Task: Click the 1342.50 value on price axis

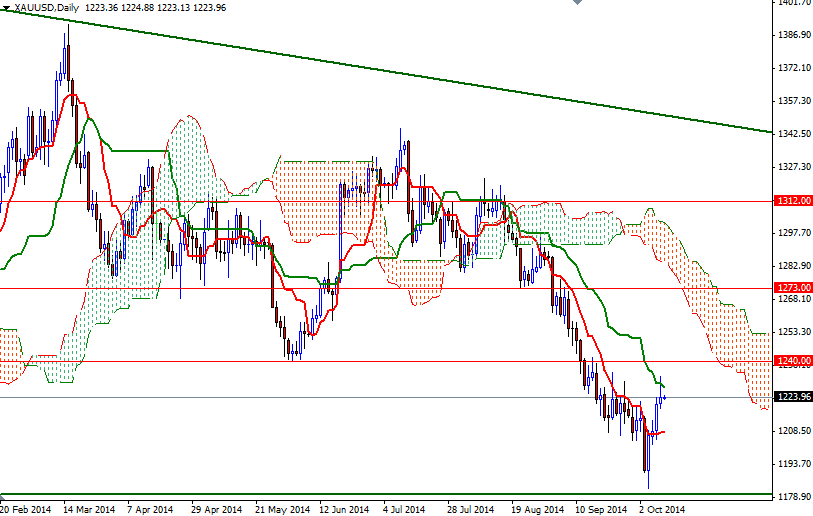Action: [x=791, y=134]
